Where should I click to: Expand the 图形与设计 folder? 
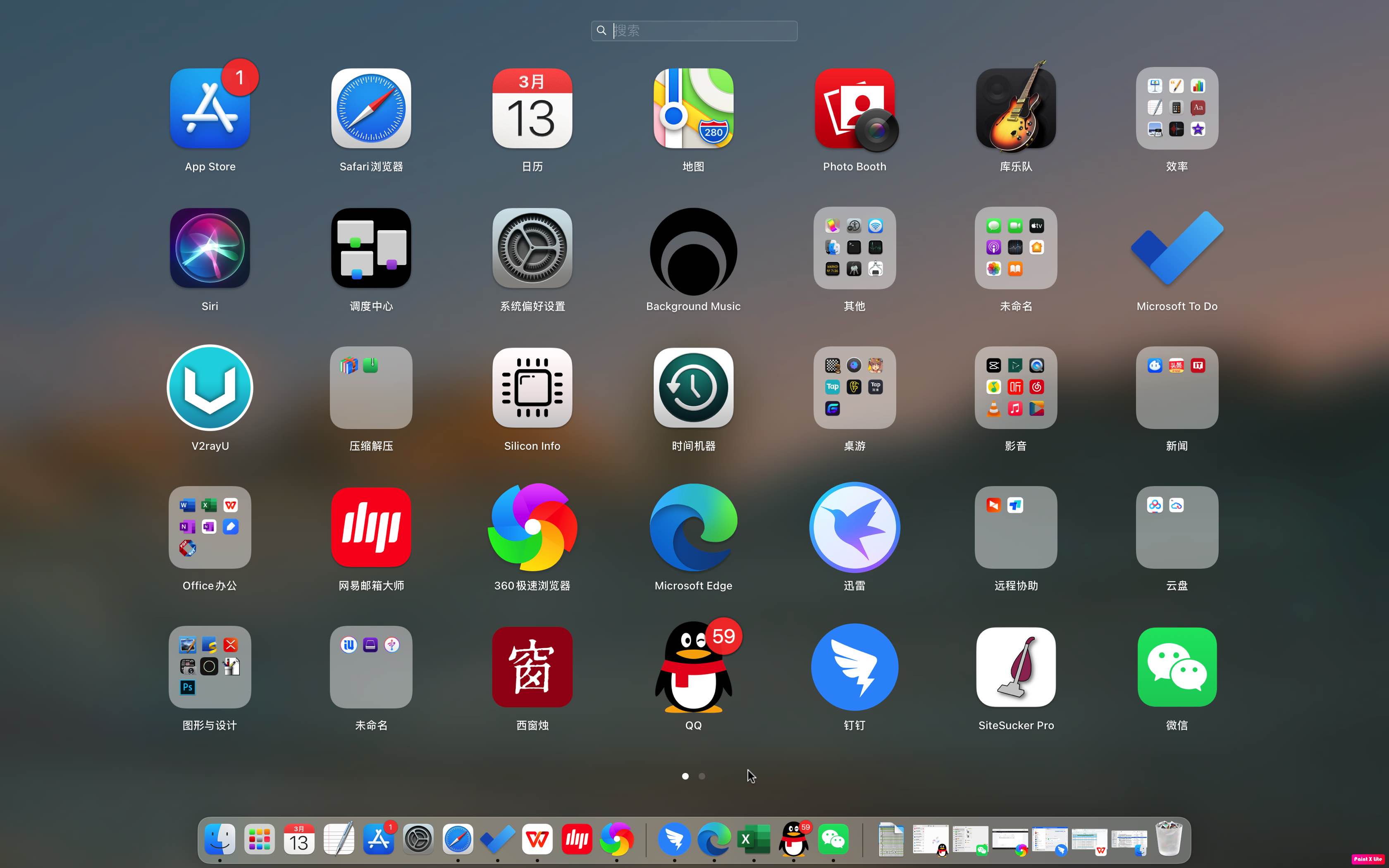coord(210,667)
